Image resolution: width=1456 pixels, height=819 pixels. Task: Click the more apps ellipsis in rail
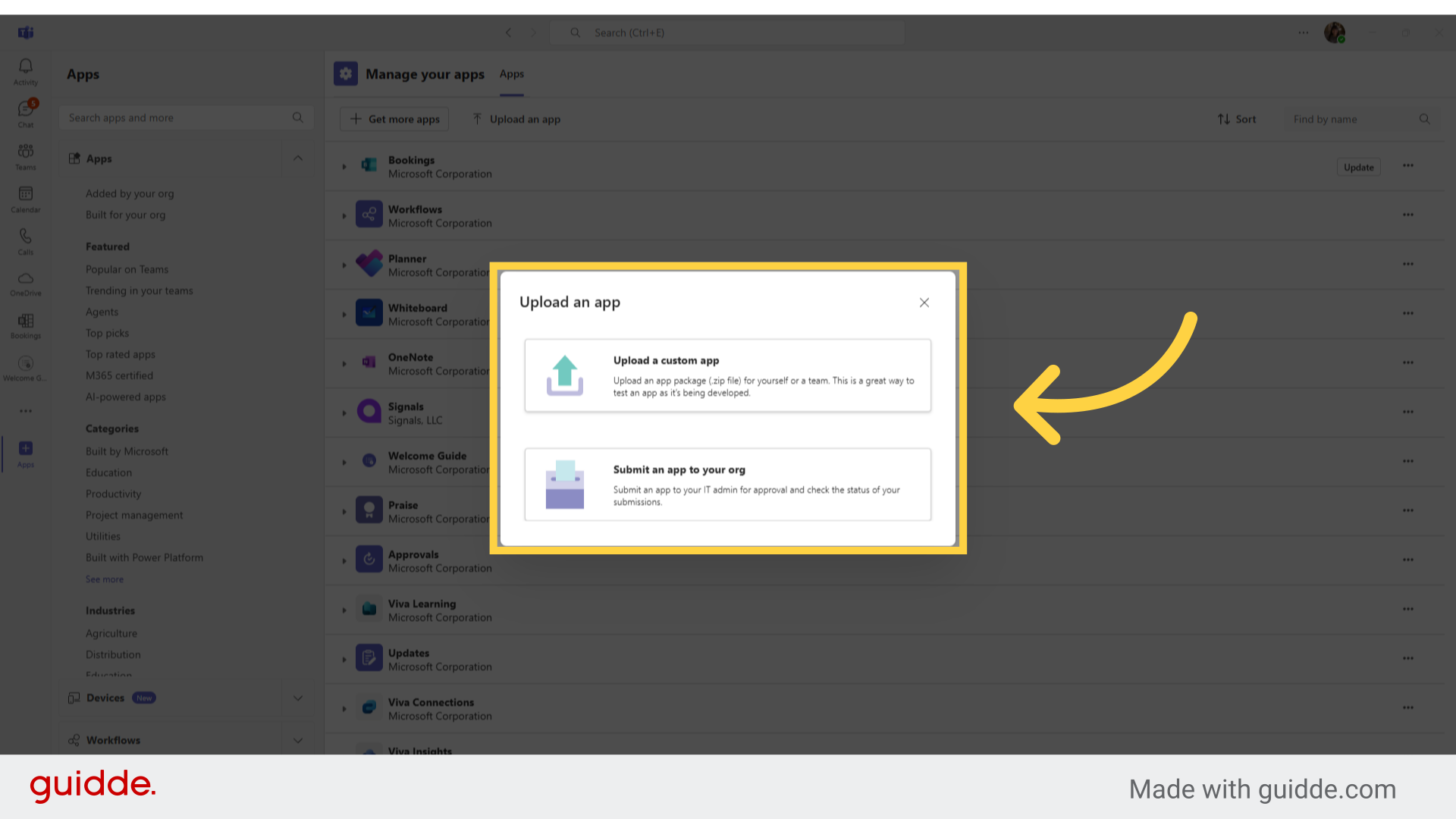tap(25, 411)
